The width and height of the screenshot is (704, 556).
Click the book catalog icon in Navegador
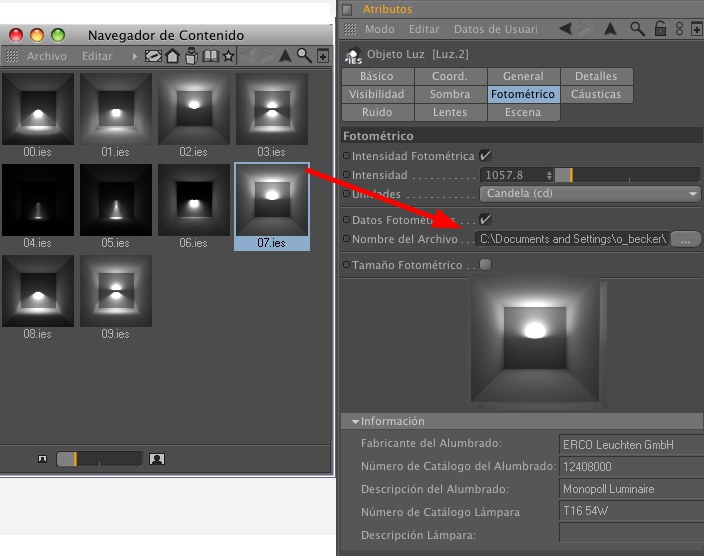click(x=210, y=56)
